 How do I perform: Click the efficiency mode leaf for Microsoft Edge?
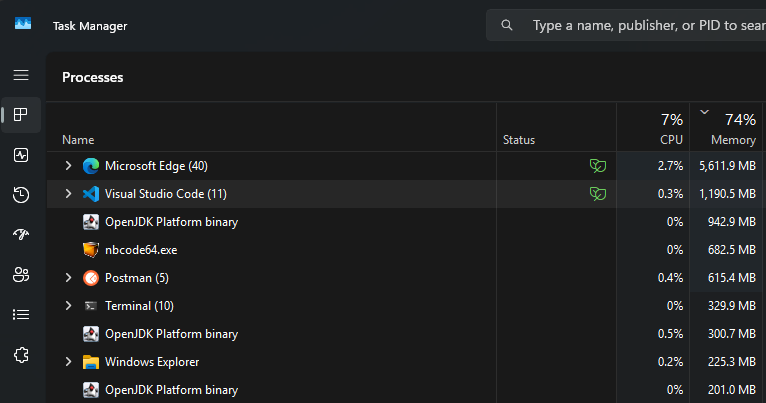pos(598,166)
